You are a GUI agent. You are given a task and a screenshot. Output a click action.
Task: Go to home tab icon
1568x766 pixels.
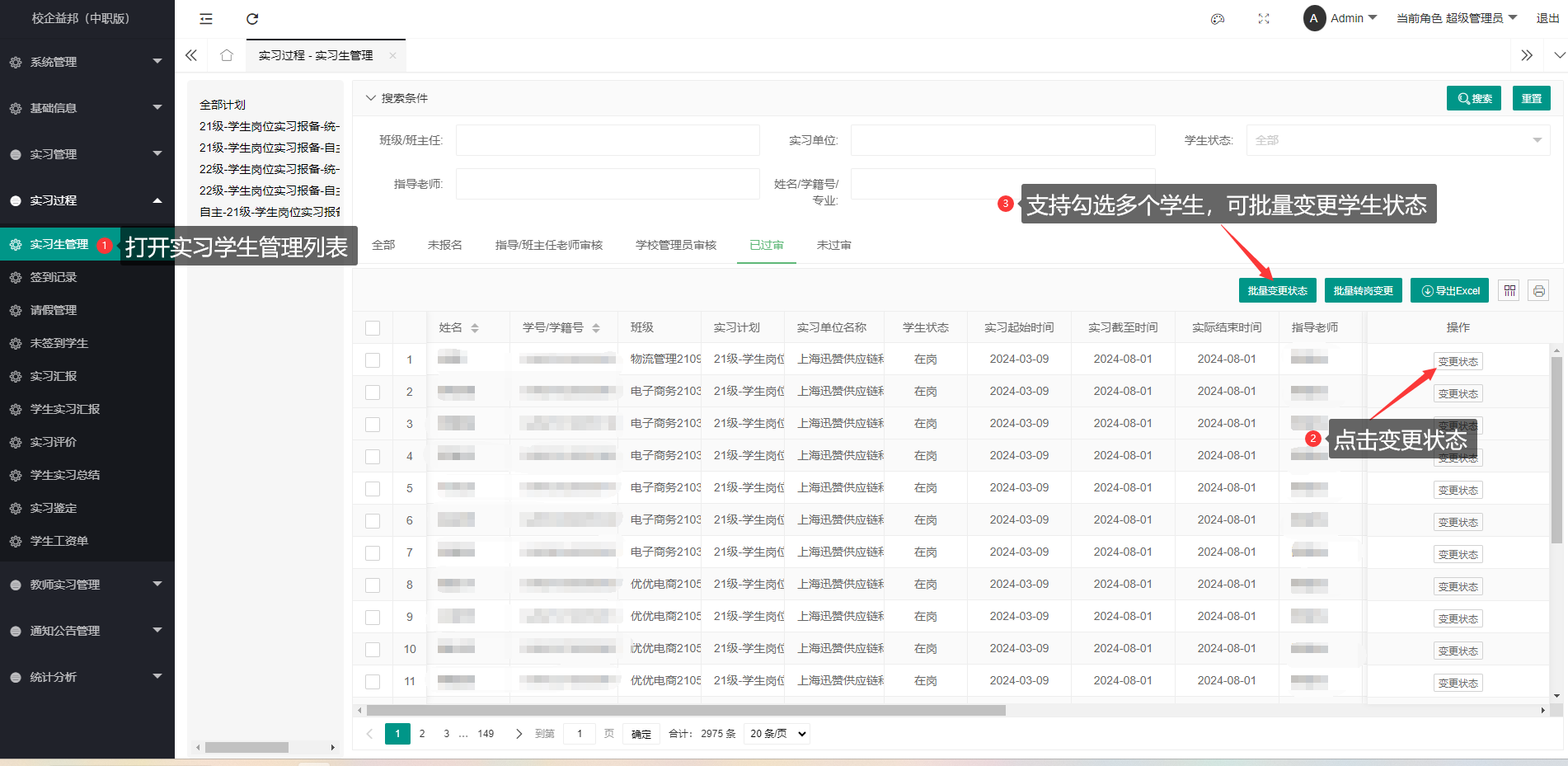(227, 55)
